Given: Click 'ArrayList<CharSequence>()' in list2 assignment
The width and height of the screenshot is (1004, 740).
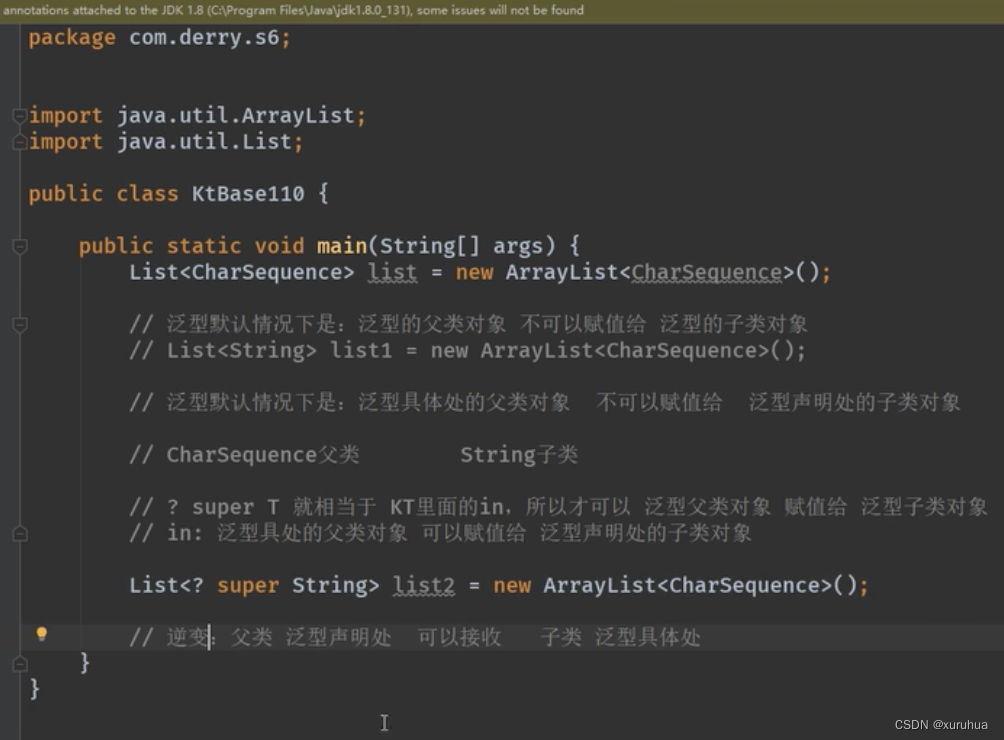Looking at the screenshot, I should tap(700, 586).
